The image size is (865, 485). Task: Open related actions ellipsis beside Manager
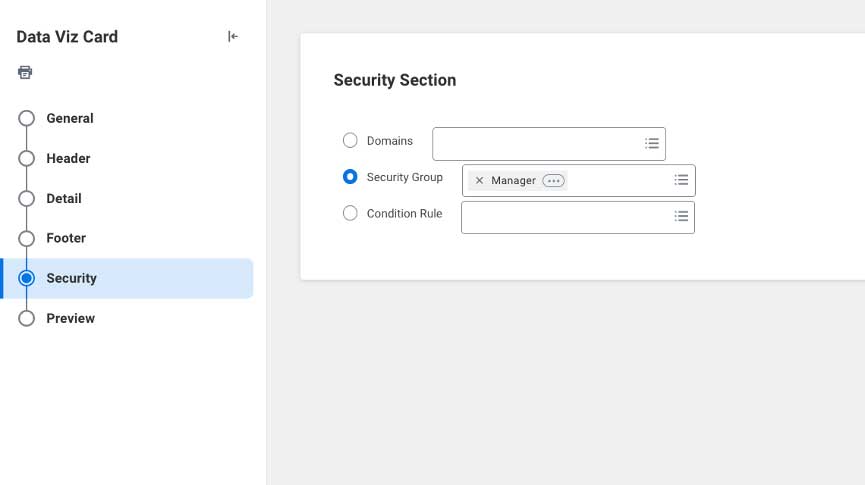coord(553,180)
